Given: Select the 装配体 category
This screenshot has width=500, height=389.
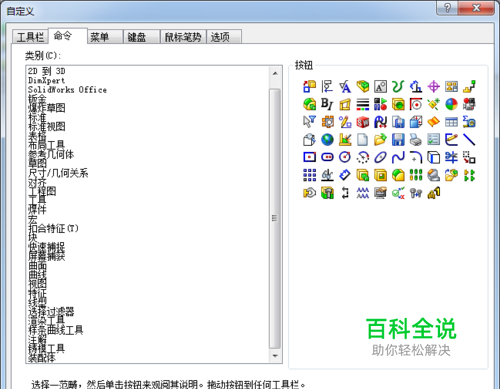Looking at the screenshot, I should (x=42, y=358).
